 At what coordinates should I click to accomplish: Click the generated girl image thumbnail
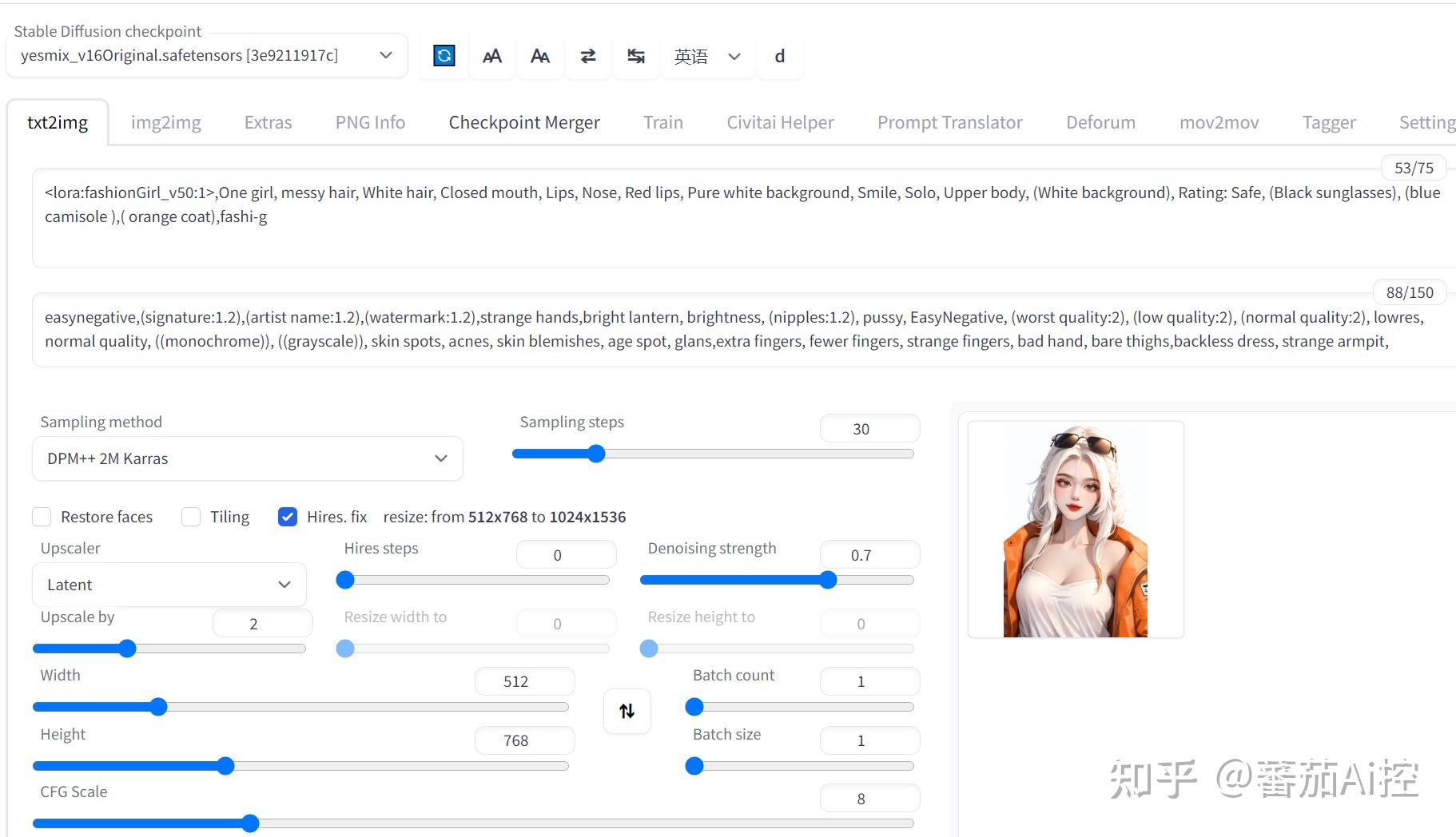tap(1075, 530)
